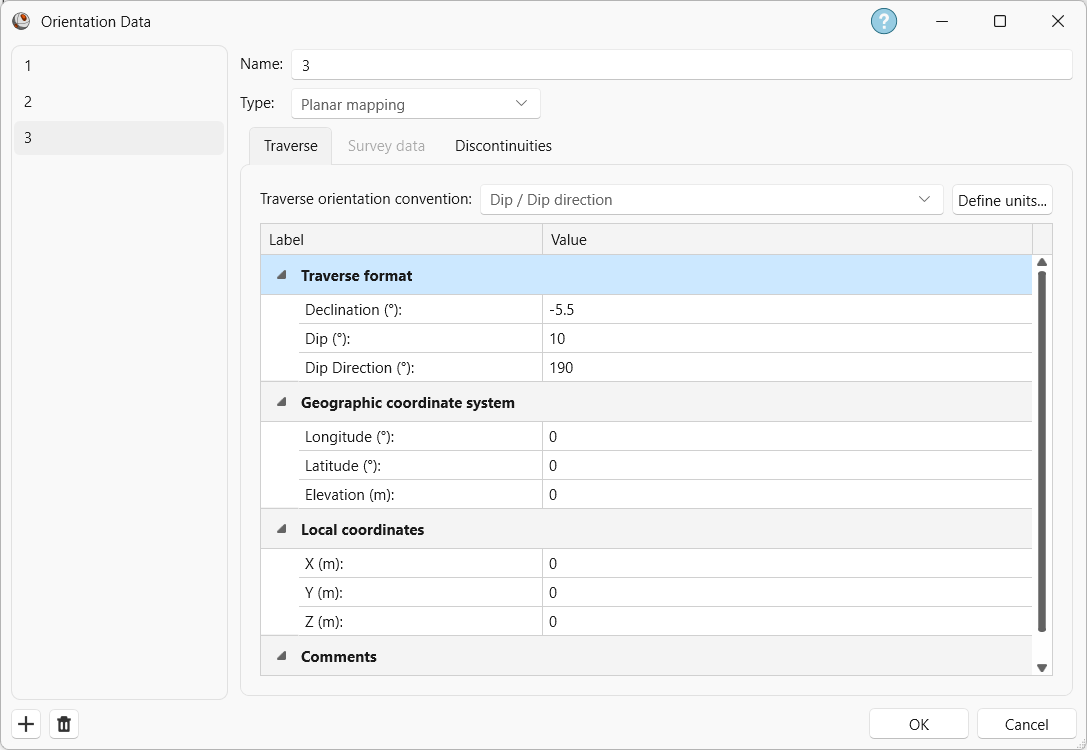Click the Define units button
The image size is (1087, 750).
pos(1002,199)
